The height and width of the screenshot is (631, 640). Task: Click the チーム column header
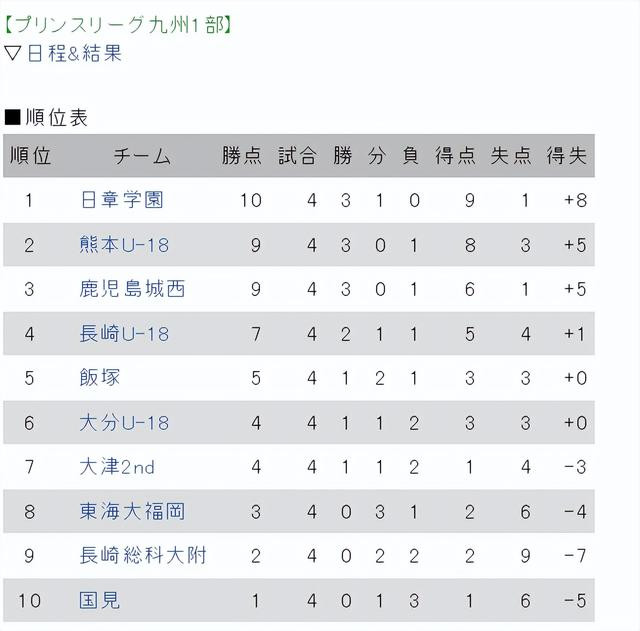click(x=142, y=156)
